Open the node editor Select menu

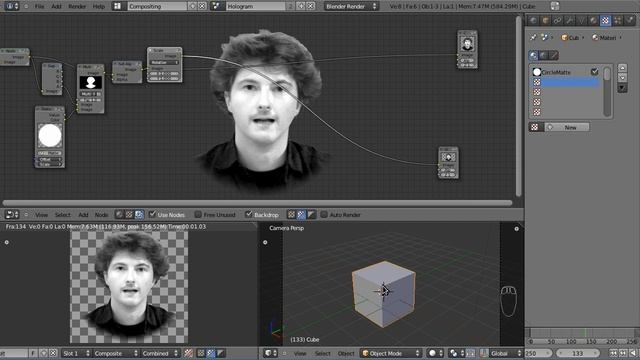[x=62, y=215]
